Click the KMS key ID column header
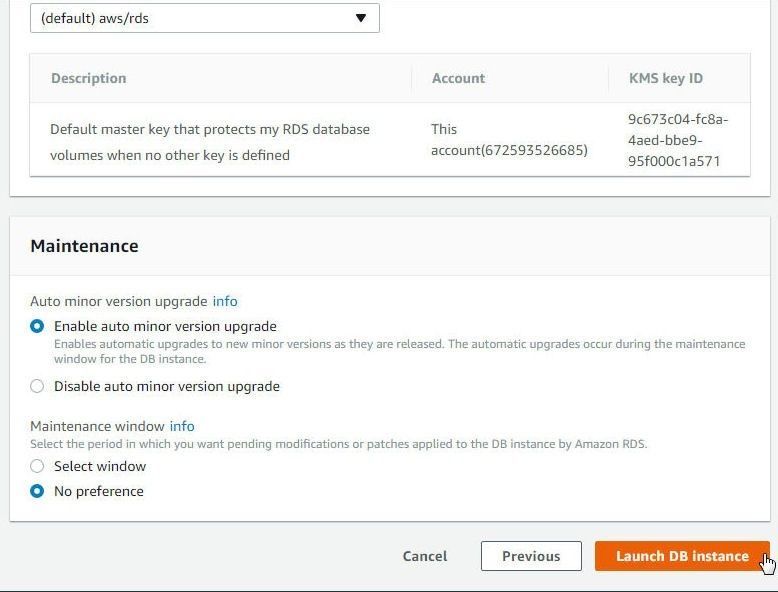The height and width of the screenshot is (592, 778). [666, 78]
